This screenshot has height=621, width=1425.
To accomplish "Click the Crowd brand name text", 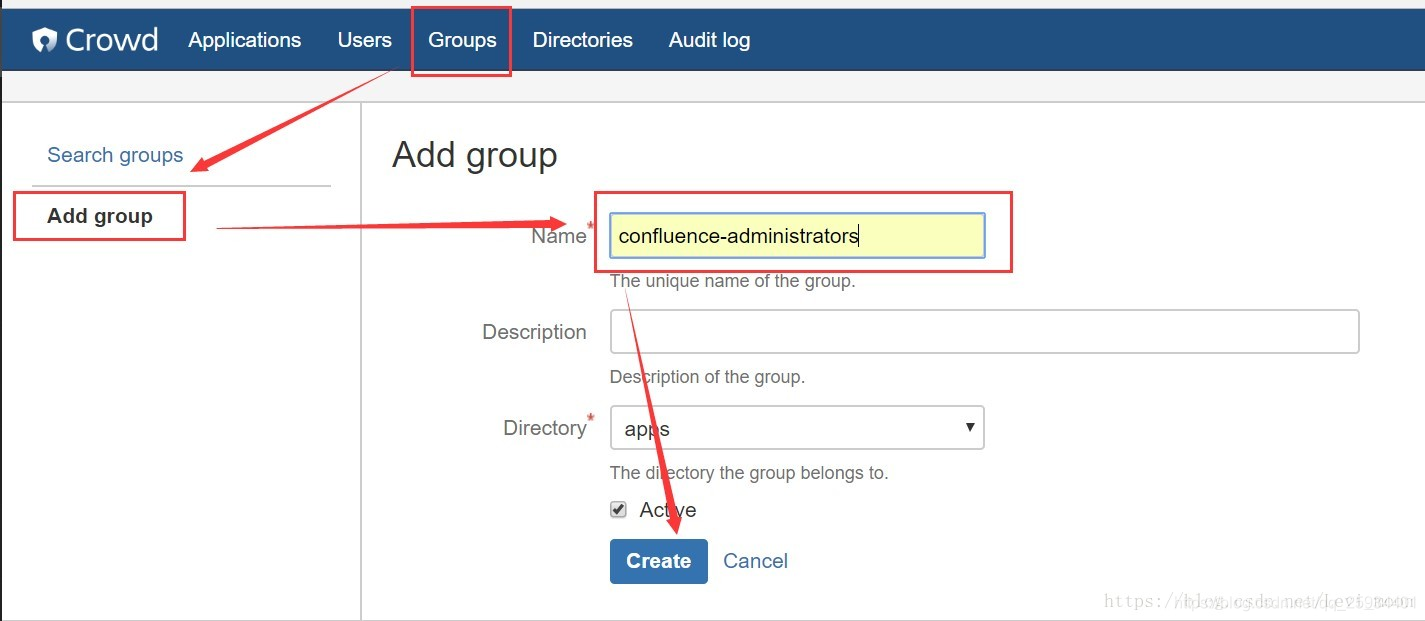I will pos(112,40).
